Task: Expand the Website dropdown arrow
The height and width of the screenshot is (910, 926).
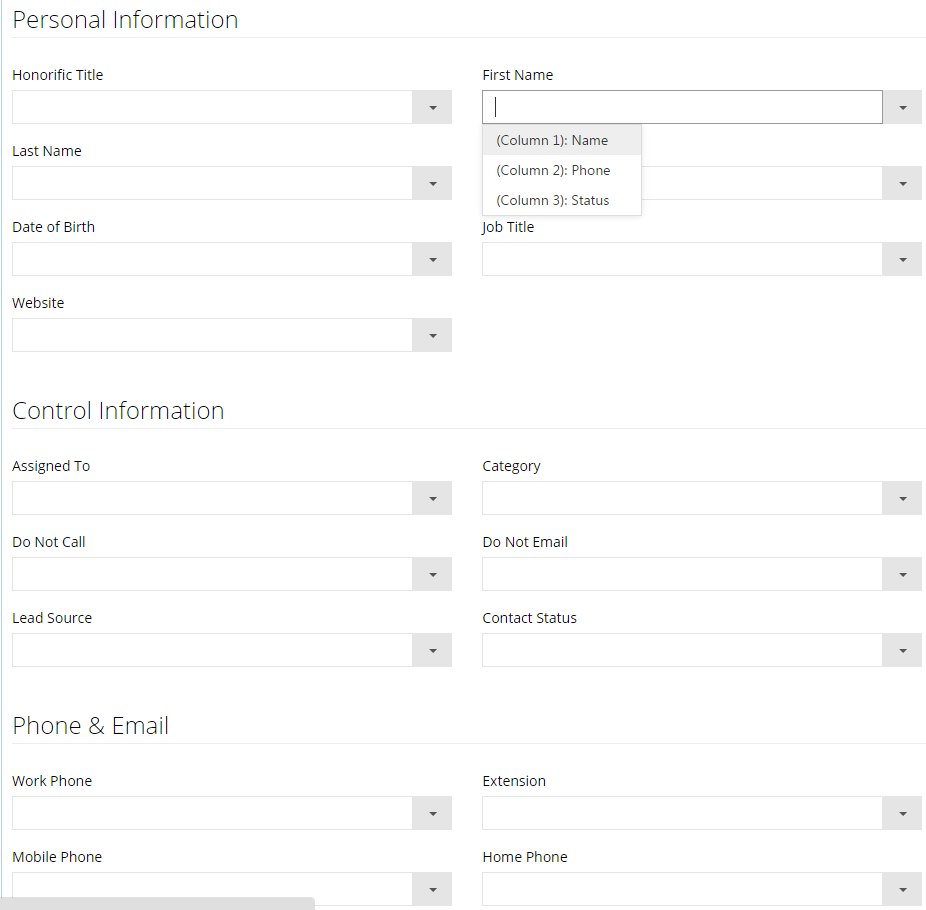Action: [x=432, y=335]
